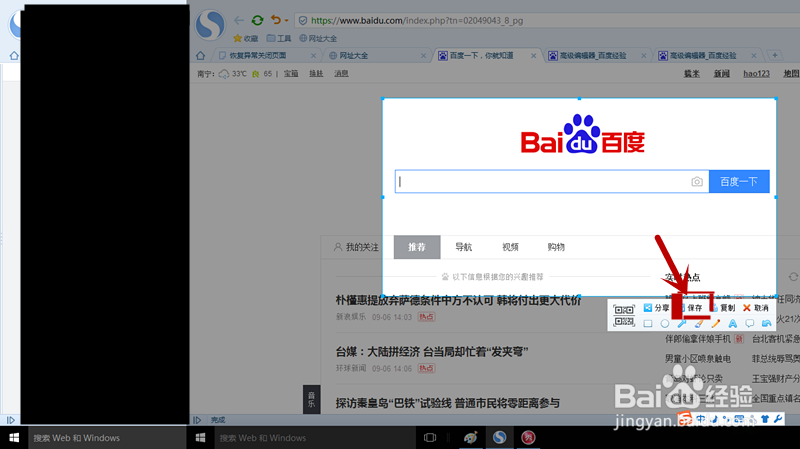
Task: Select the 导航 tab
Action: click(x=463, y=247)
